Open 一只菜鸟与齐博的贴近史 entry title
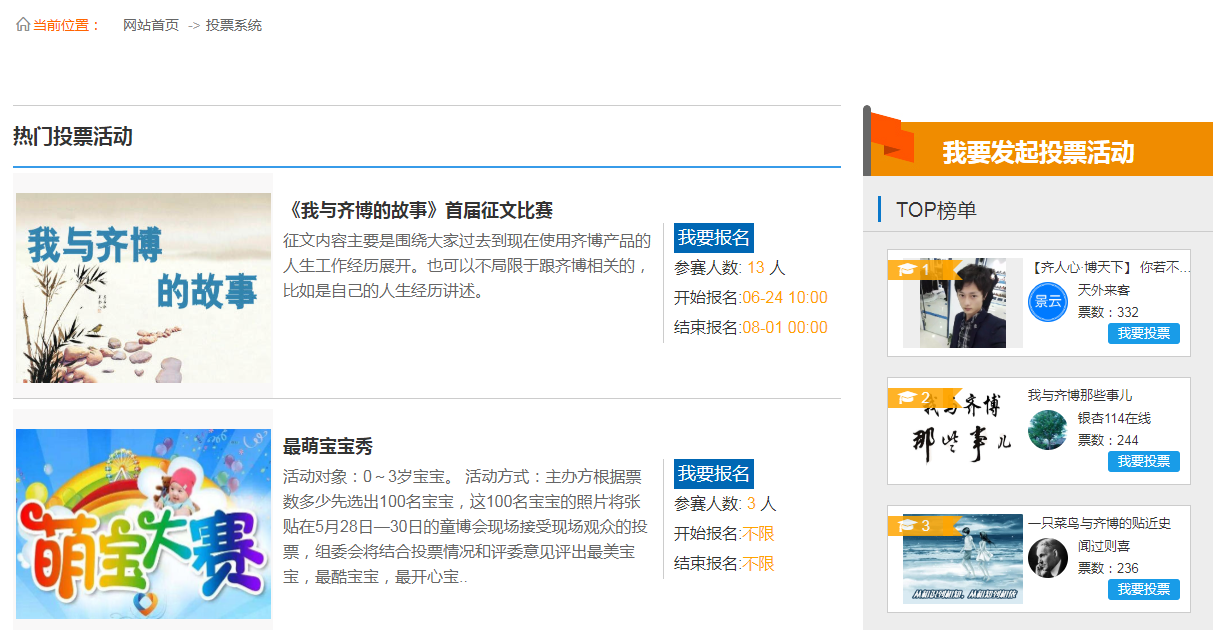This screenshot has width=1218, height=630. tap(1099, 523)
